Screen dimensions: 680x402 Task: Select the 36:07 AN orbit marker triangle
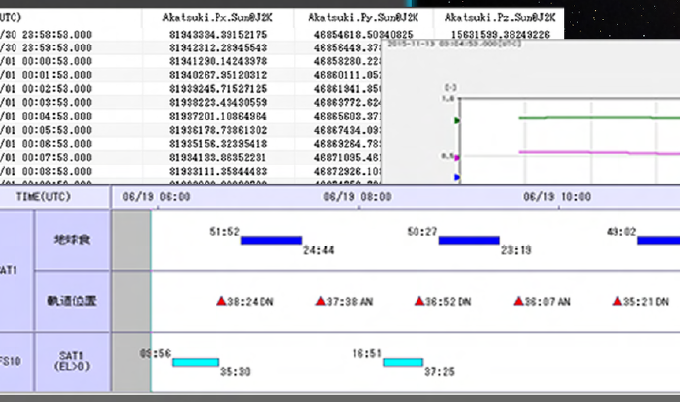(x=518, y=300)
